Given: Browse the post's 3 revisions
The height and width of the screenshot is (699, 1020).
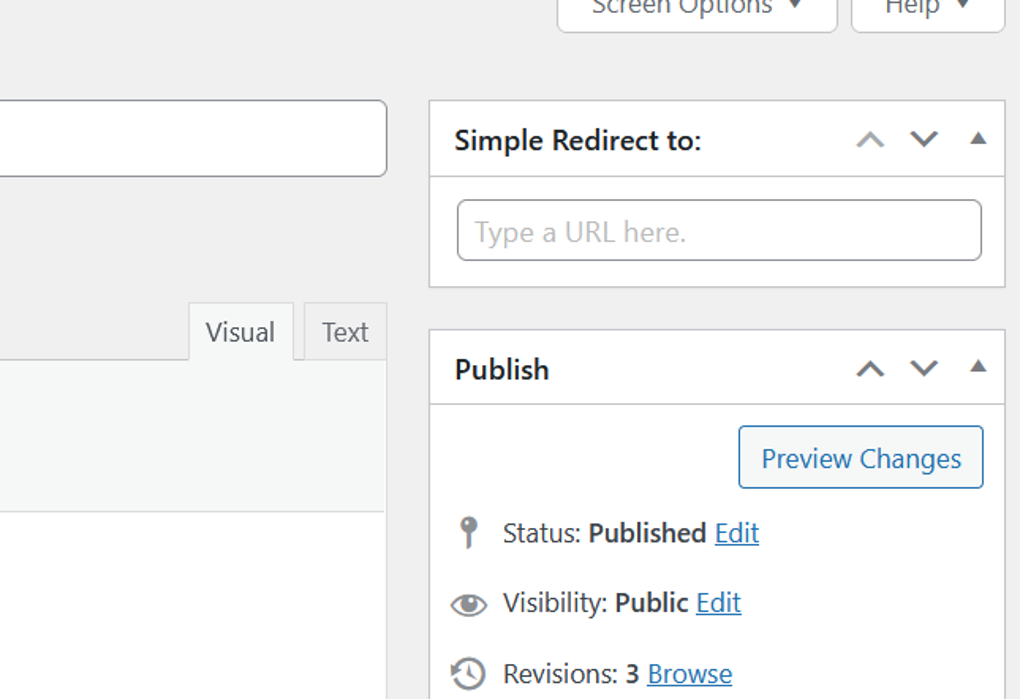Looking at the screenshot, I should tap(689, 673).
